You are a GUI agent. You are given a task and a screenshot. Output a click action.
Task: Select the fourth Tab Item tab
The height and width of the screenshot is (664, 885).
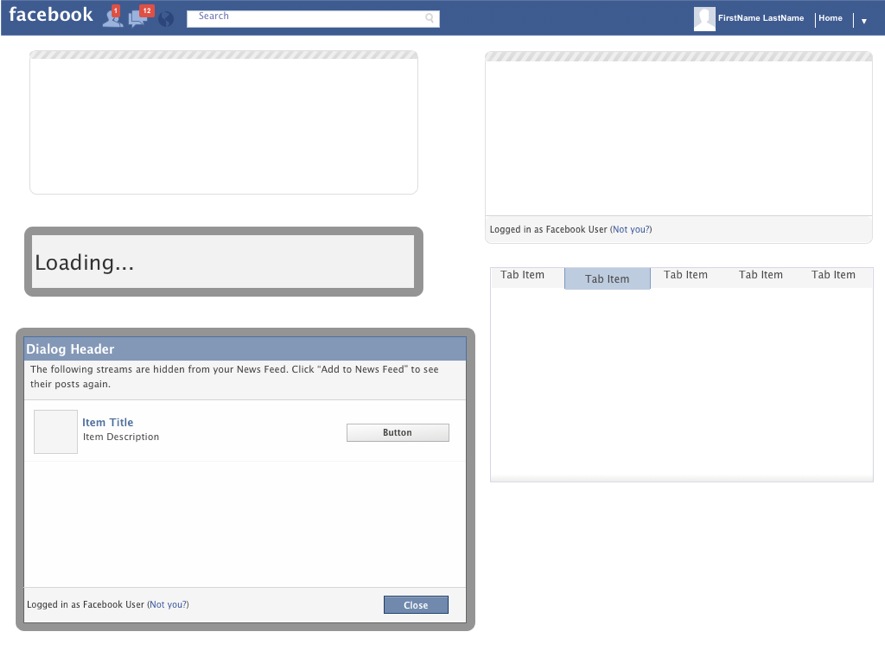pos(760,274)
